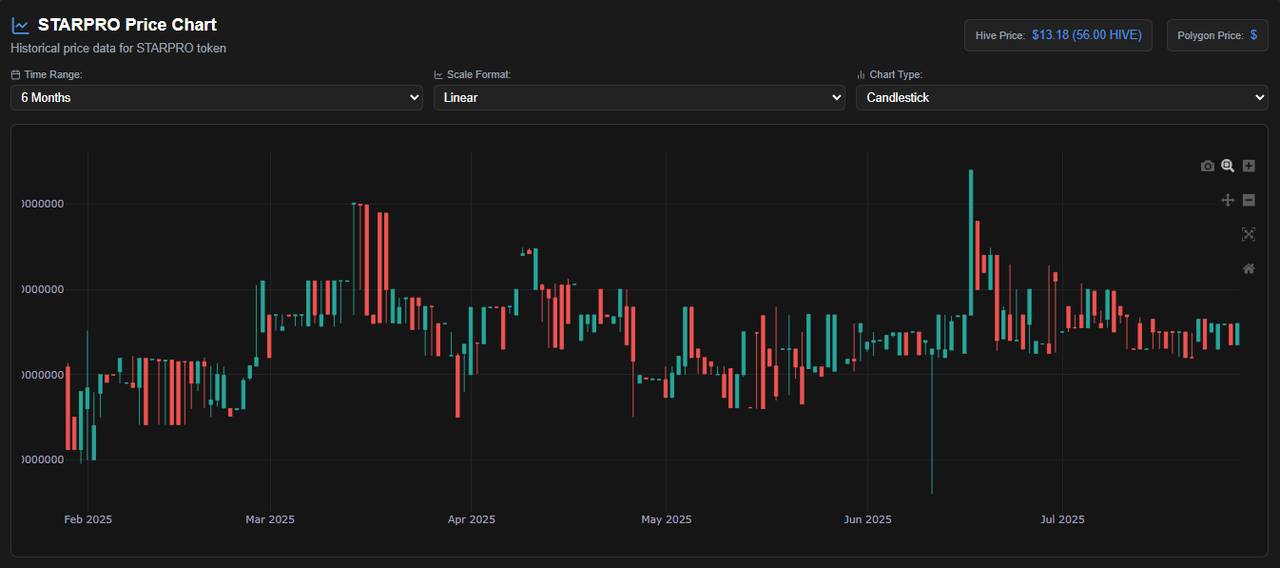1280x568 pixels.
Task: Click the Mar 2025 axis label
Action: click(x=270, y=519)
